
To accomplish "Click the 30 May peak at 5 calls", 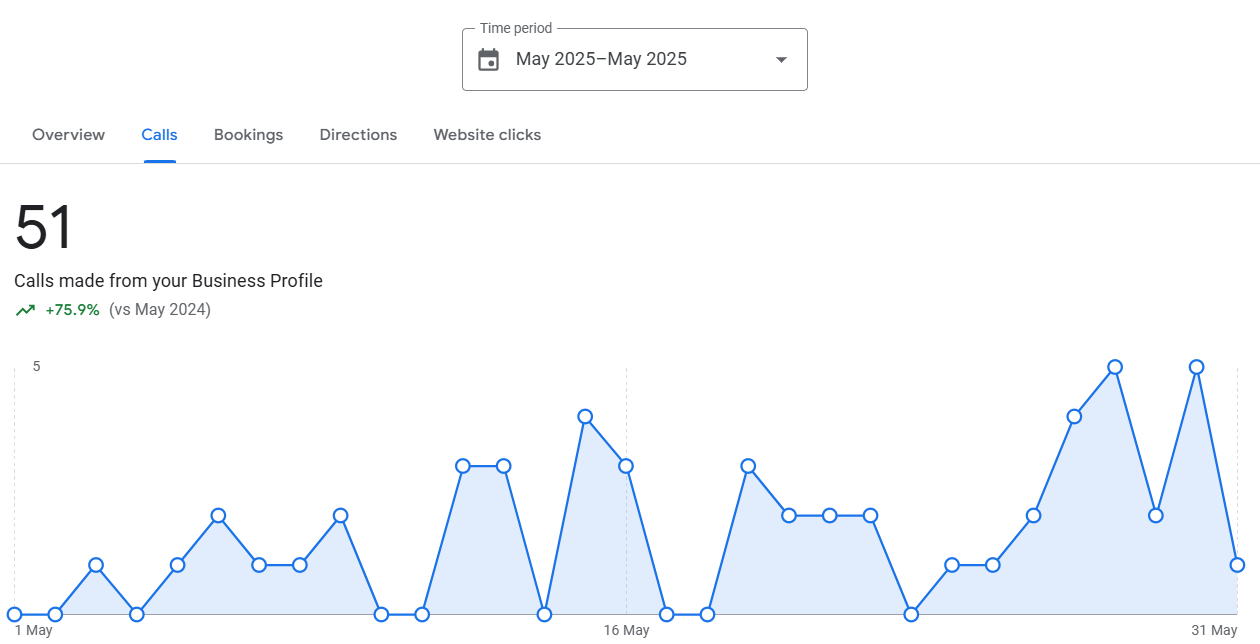I will [x=1196, y=367].
